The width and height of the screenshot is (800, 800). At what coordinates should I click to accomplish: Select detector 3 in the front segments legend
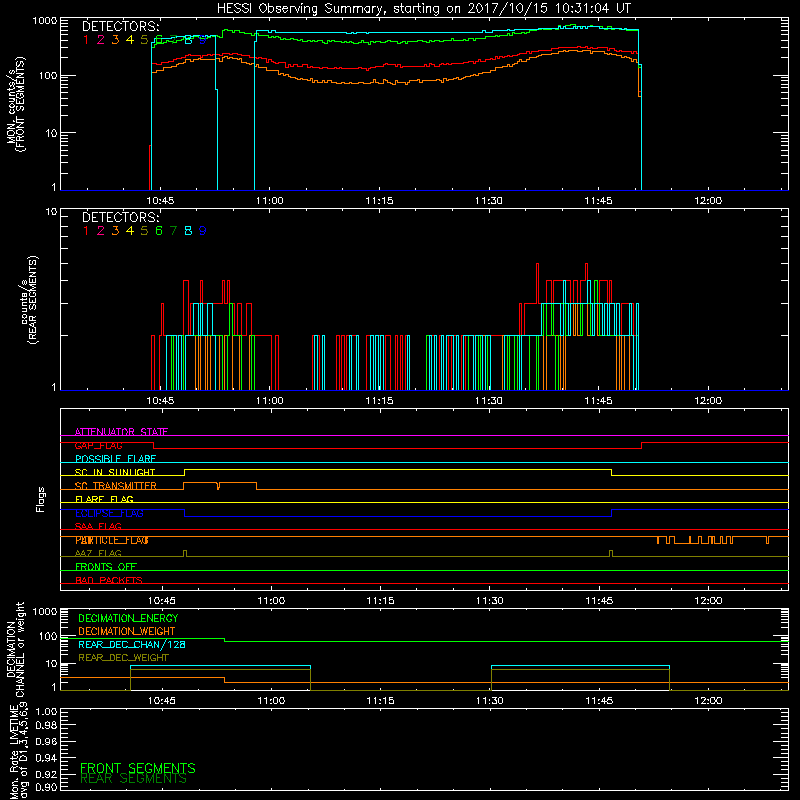115,40
